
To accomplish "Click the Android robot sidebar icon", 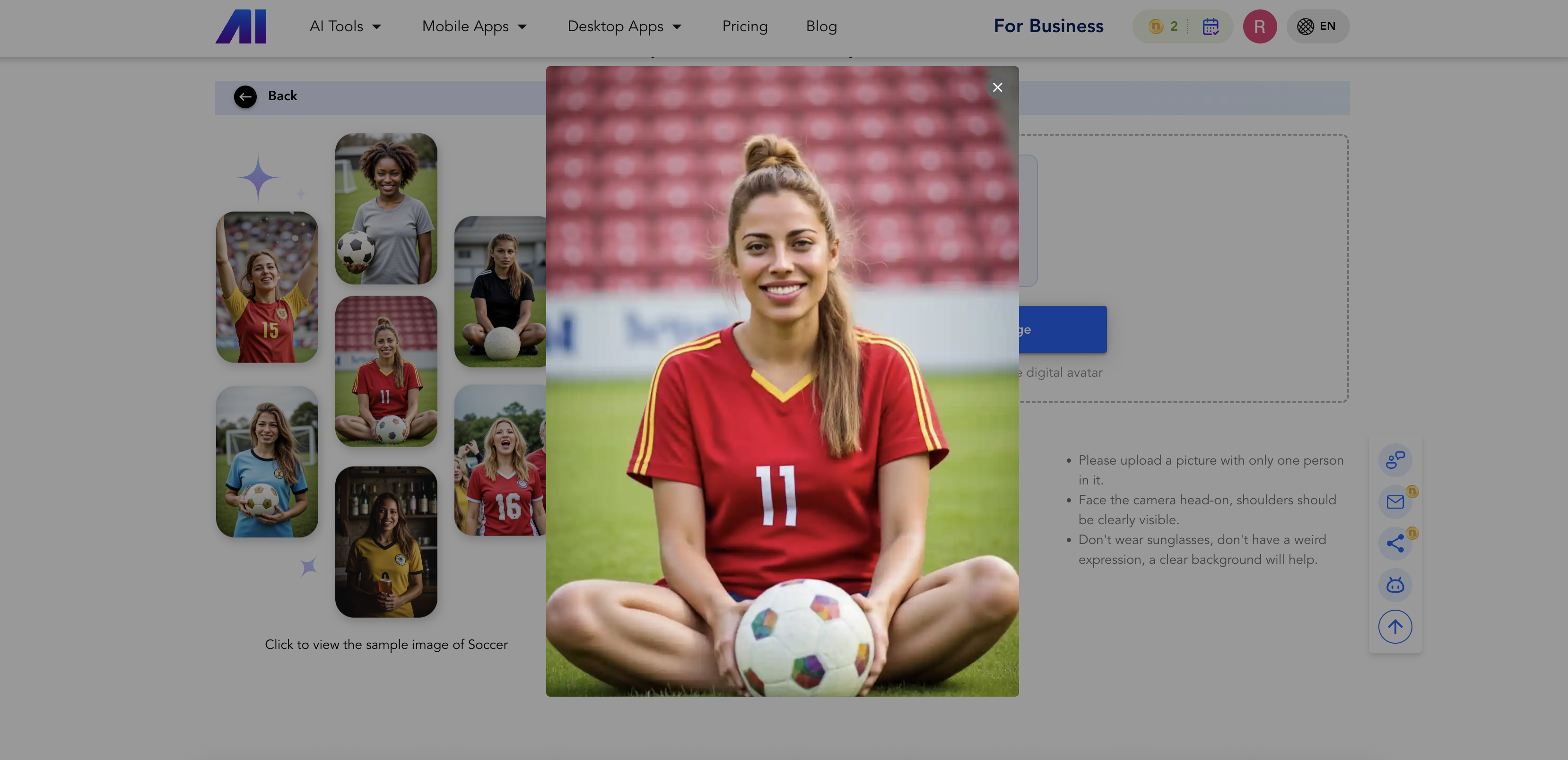I will point(1394,585).
